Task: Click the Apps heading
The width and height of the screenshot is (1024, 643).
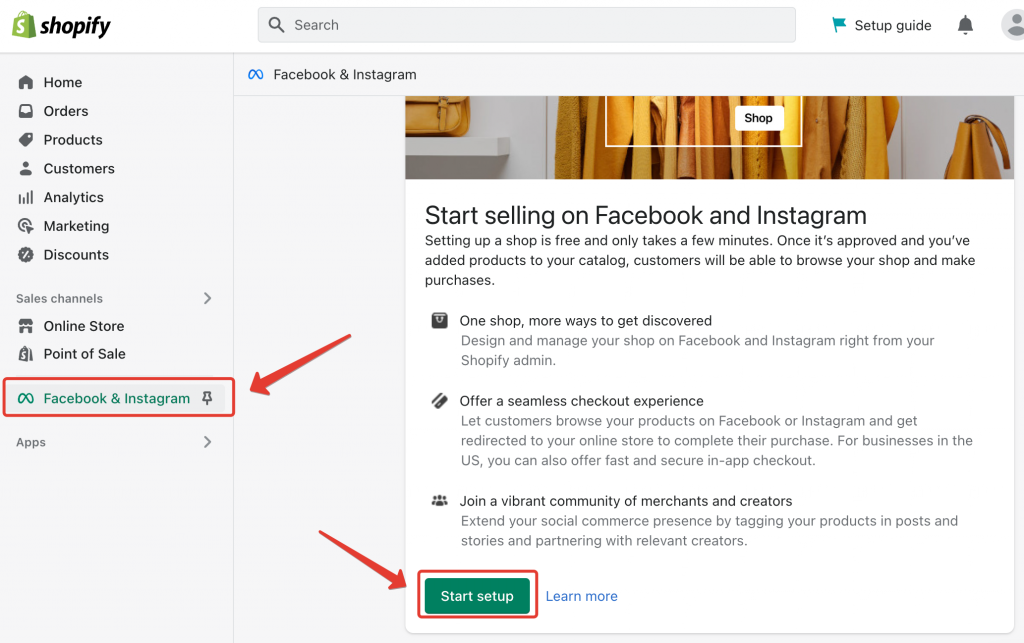Action: click(31, 442)
